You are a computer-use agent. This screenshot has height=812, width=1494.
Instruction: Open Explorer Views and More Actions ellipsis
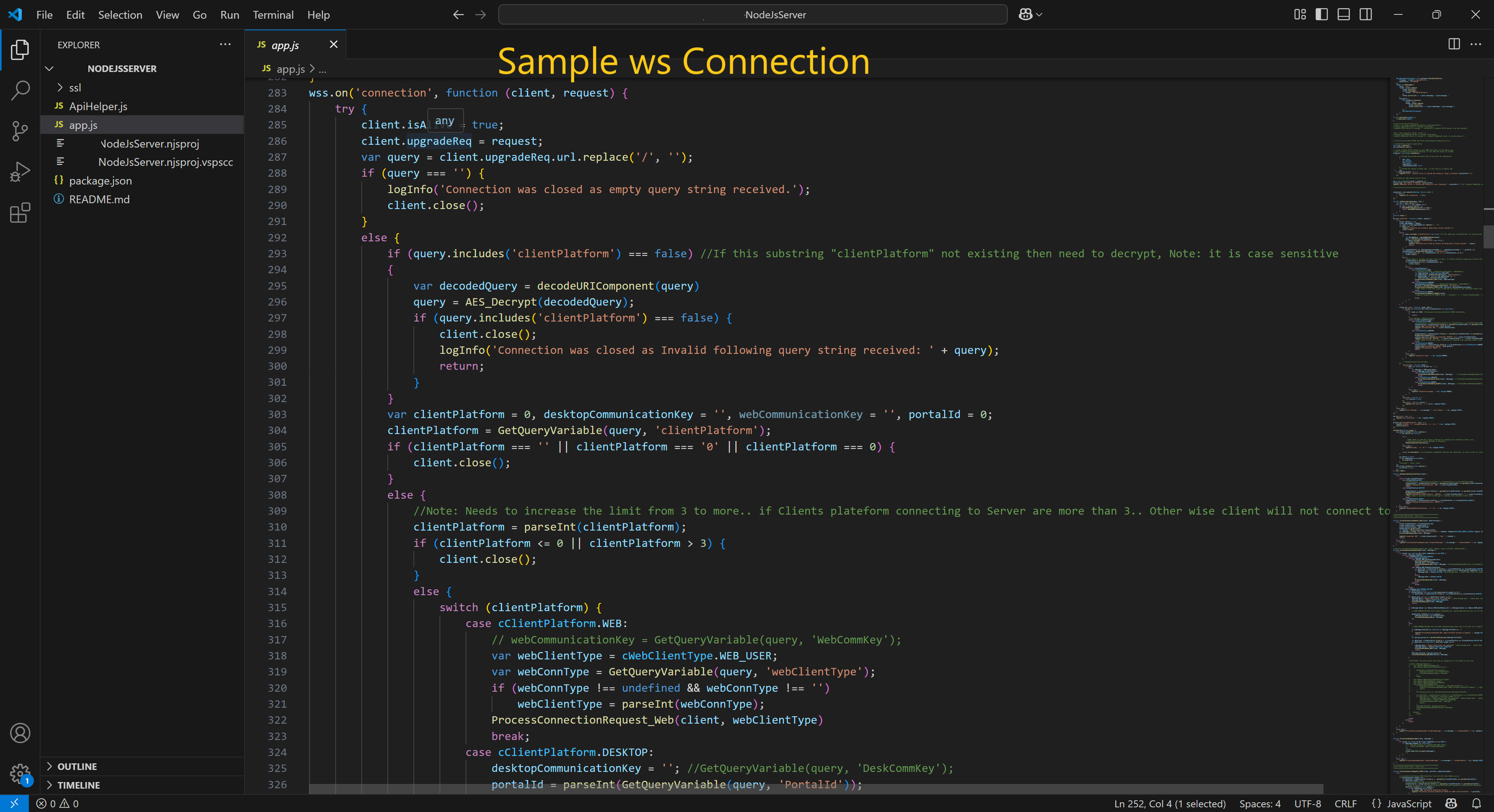[225, 44]
